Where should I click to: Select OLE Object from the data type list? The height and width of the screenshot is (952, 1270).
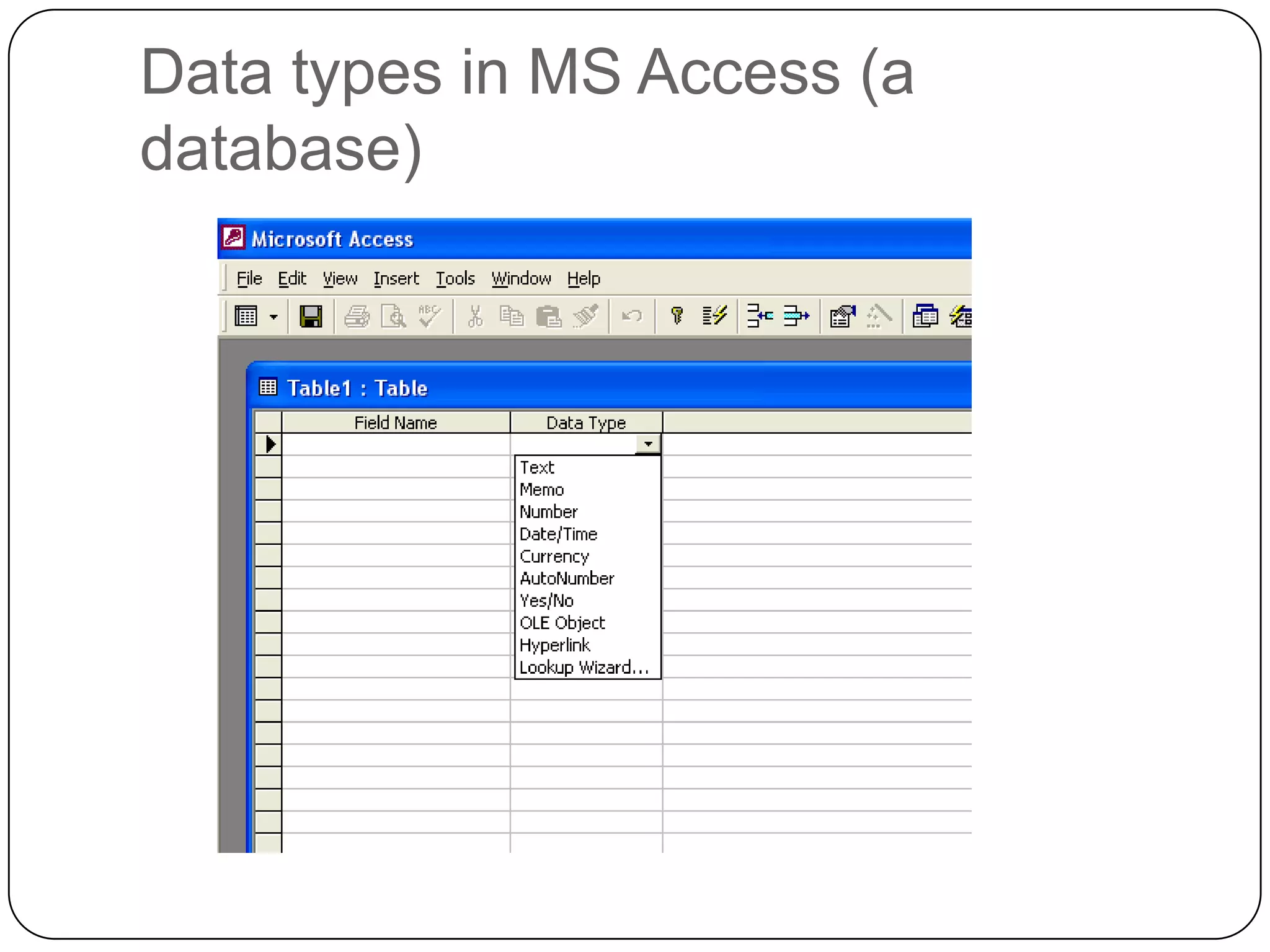point(587,623)
